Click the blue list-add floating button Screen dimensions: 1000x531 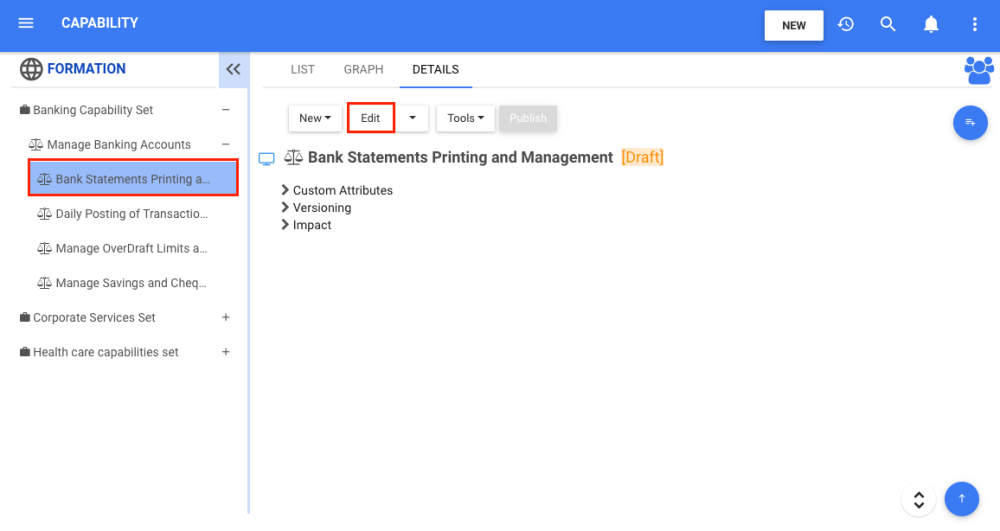pos(970,123)
